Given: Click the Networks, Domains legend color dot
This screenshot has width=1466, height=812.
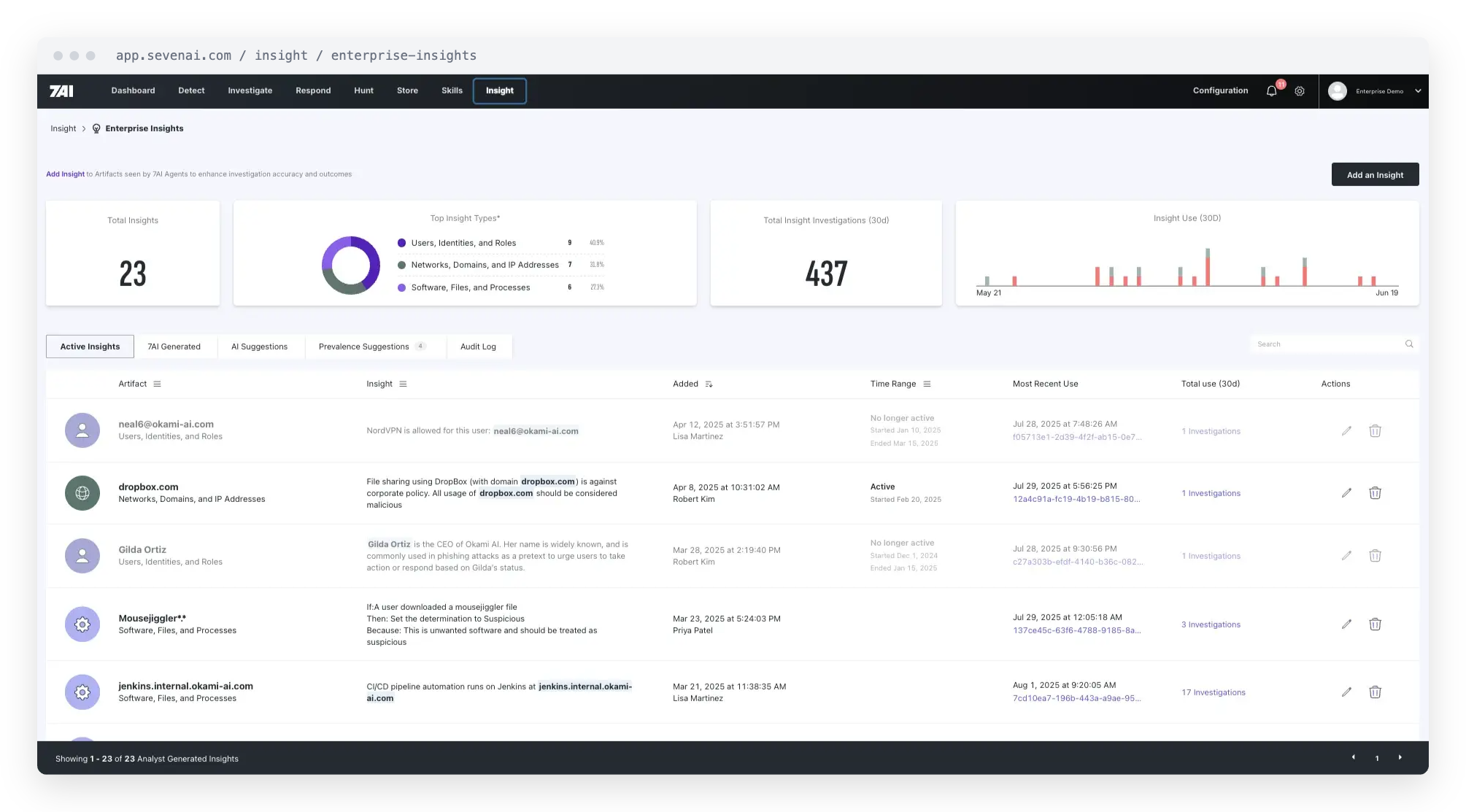Looking at the screenshot, I should pyautogui.click(x=401, y=265).
